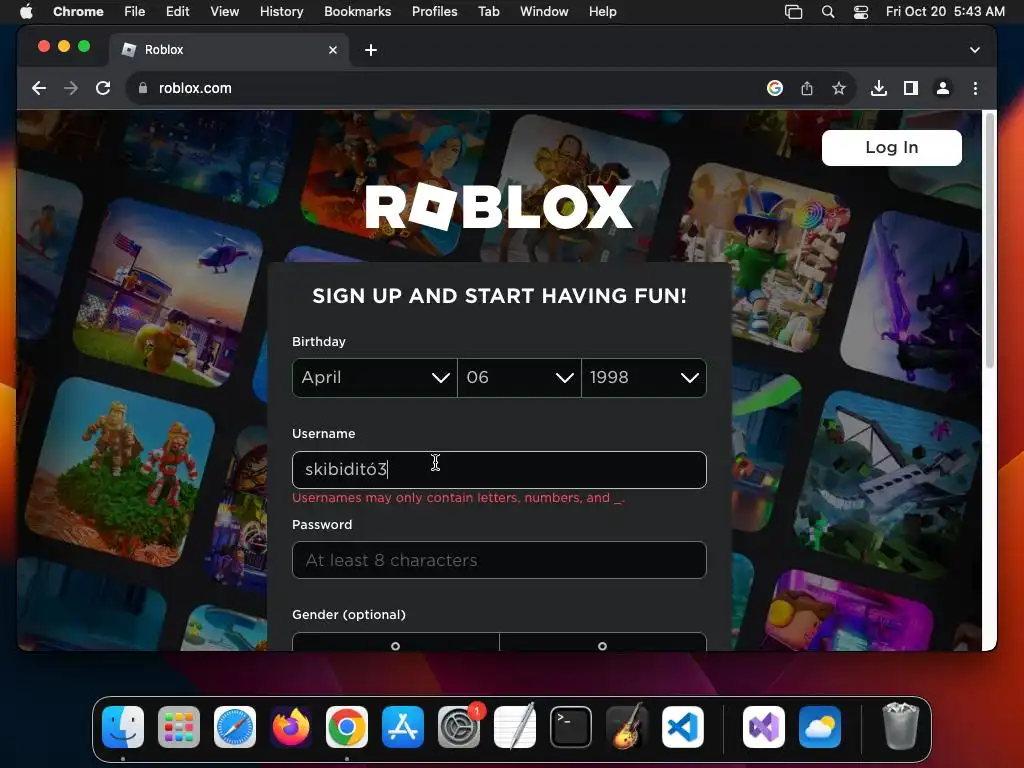This screenshot has height=768, width=1024.
Task: View site info via the lock icon
Action: click(142, 88)
